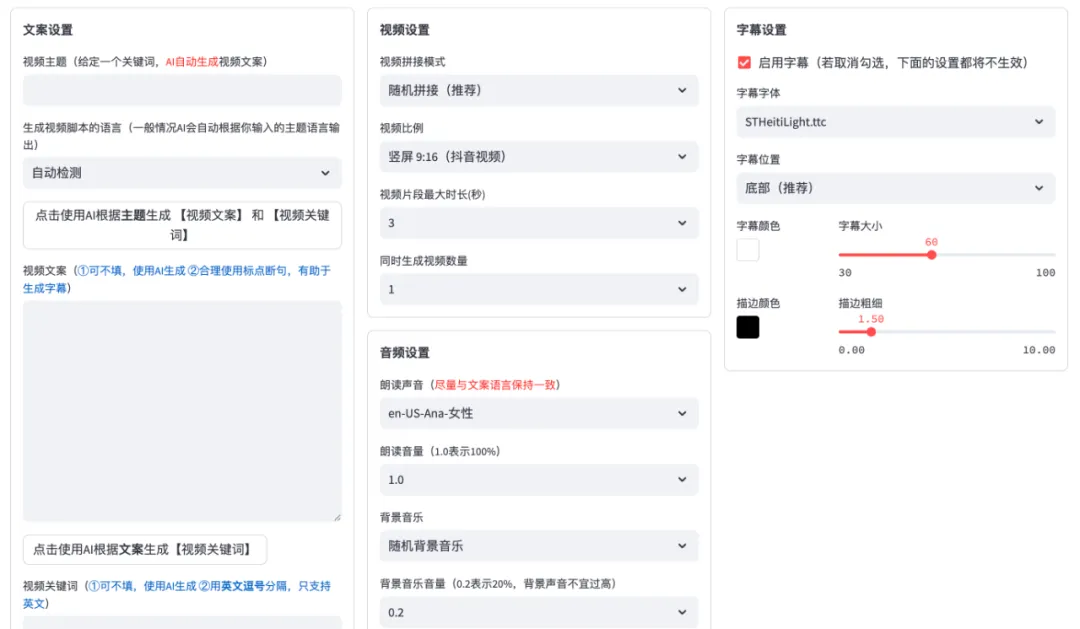Expand the 视频比例 dropdown
Screen dimensions: 1080x629
coord(538,157)
